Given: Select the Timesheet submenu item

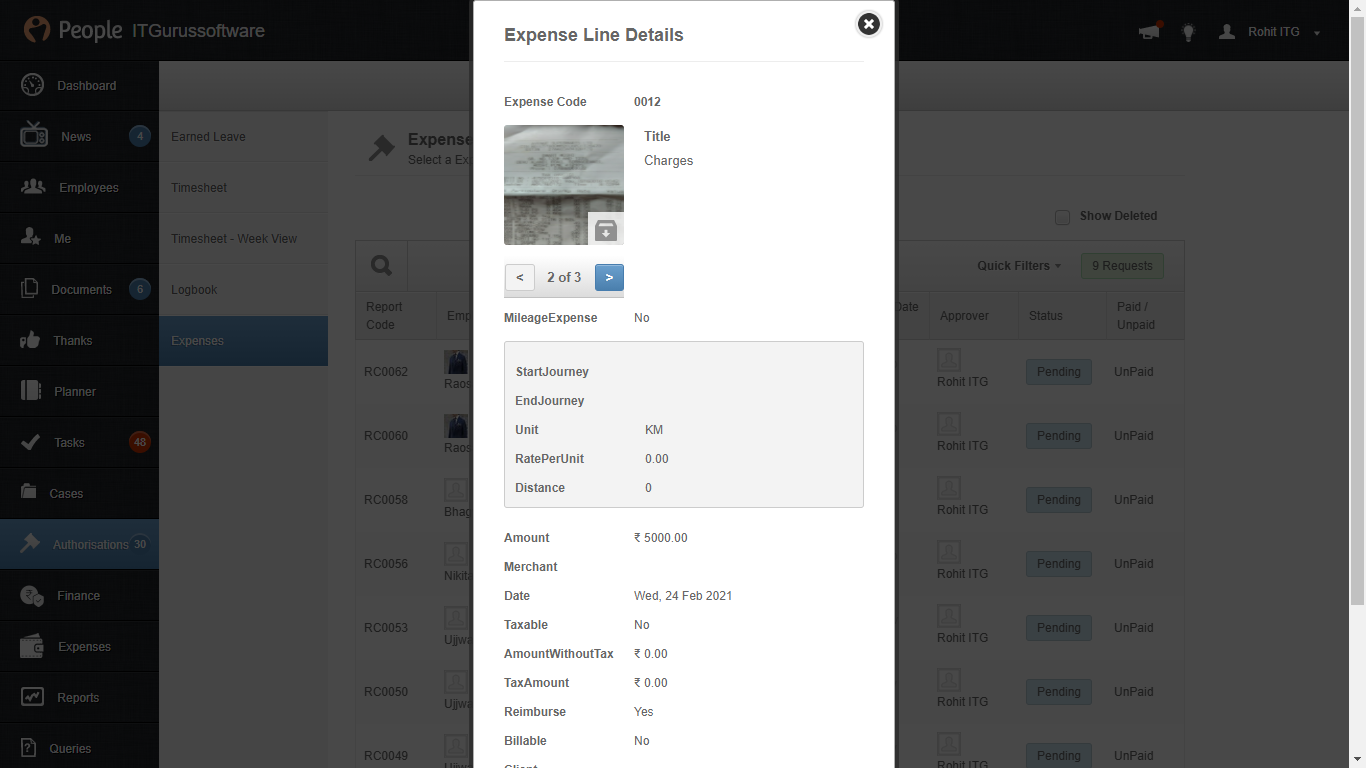Looking at the screenshot, I should [x=243, y=187].
